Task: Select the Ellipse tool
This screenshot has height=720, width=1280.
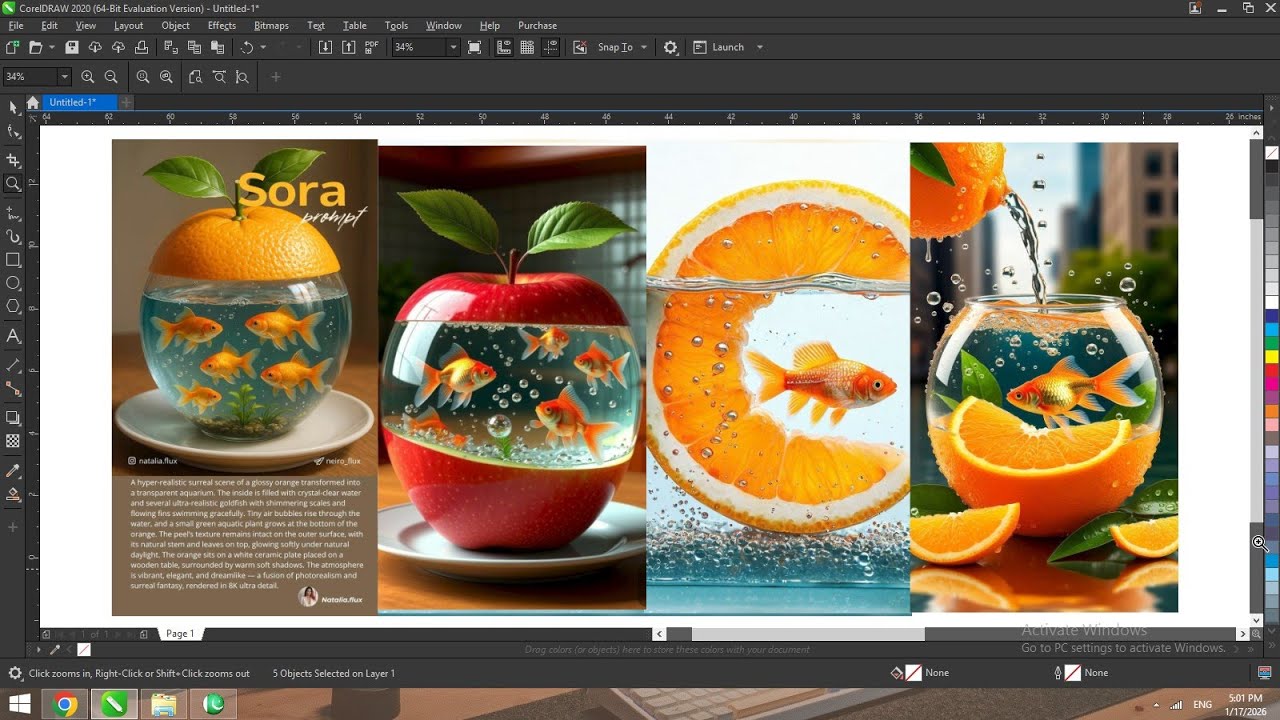Action: tap(13, 284)
